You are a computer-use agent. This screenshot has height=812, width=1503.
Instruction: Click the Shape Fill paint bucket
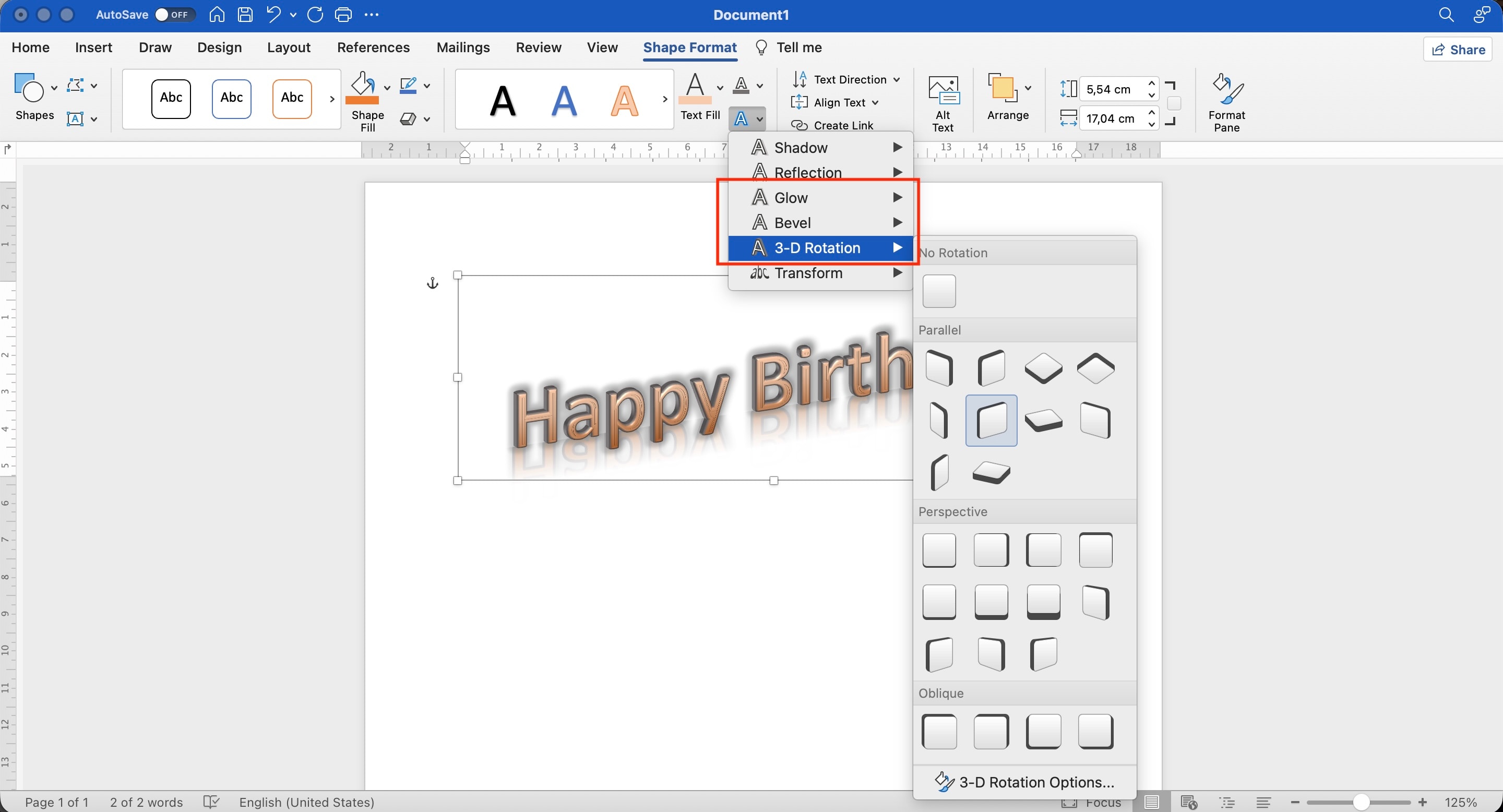362,88
